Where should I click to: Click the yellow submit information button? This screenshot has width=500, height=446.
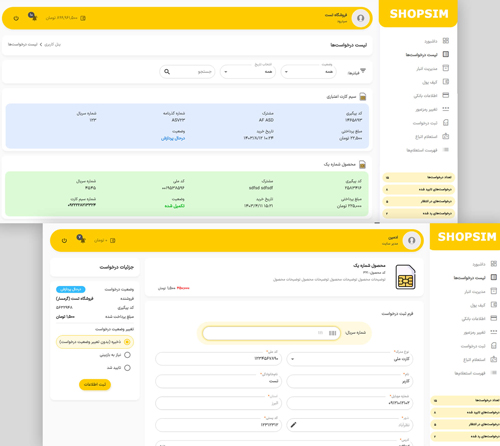point(95,384)
